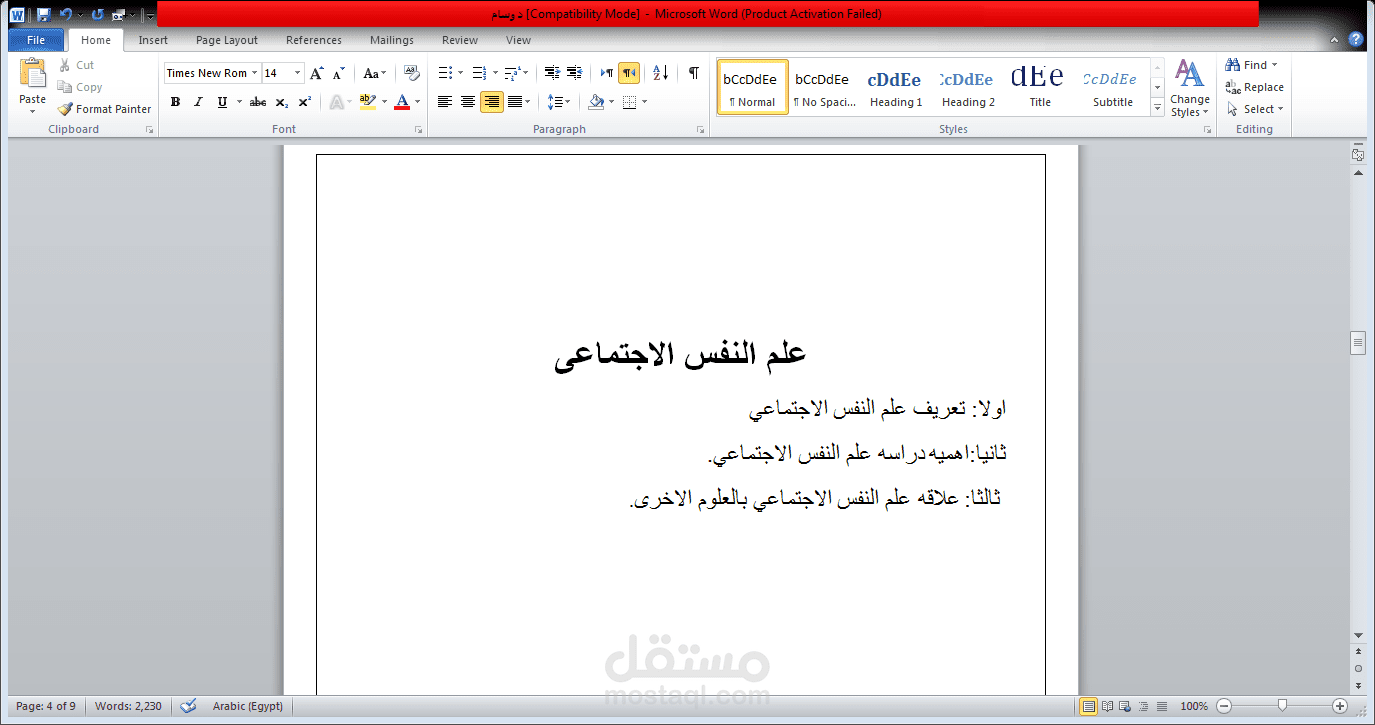Open the Line Spacing dropdown
The height and width of the screenshot is (725, 1375).
(567, 102)
